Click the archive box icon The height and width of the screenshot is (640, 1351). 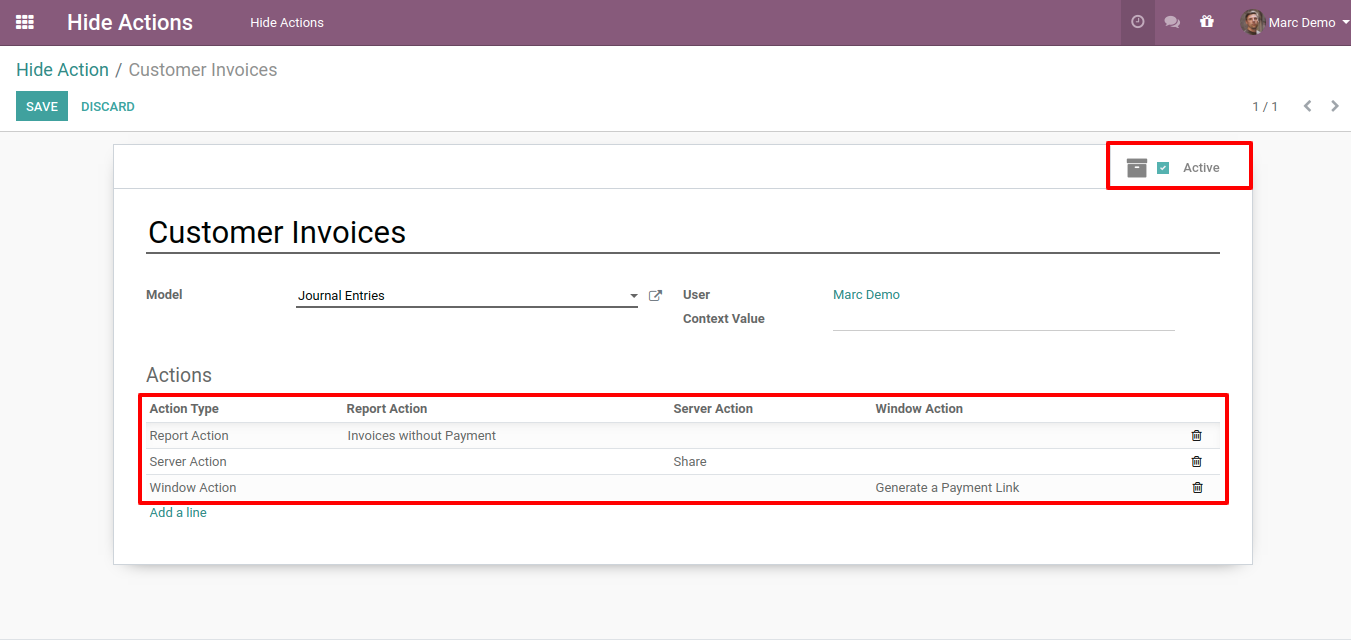pos(1137,168)
